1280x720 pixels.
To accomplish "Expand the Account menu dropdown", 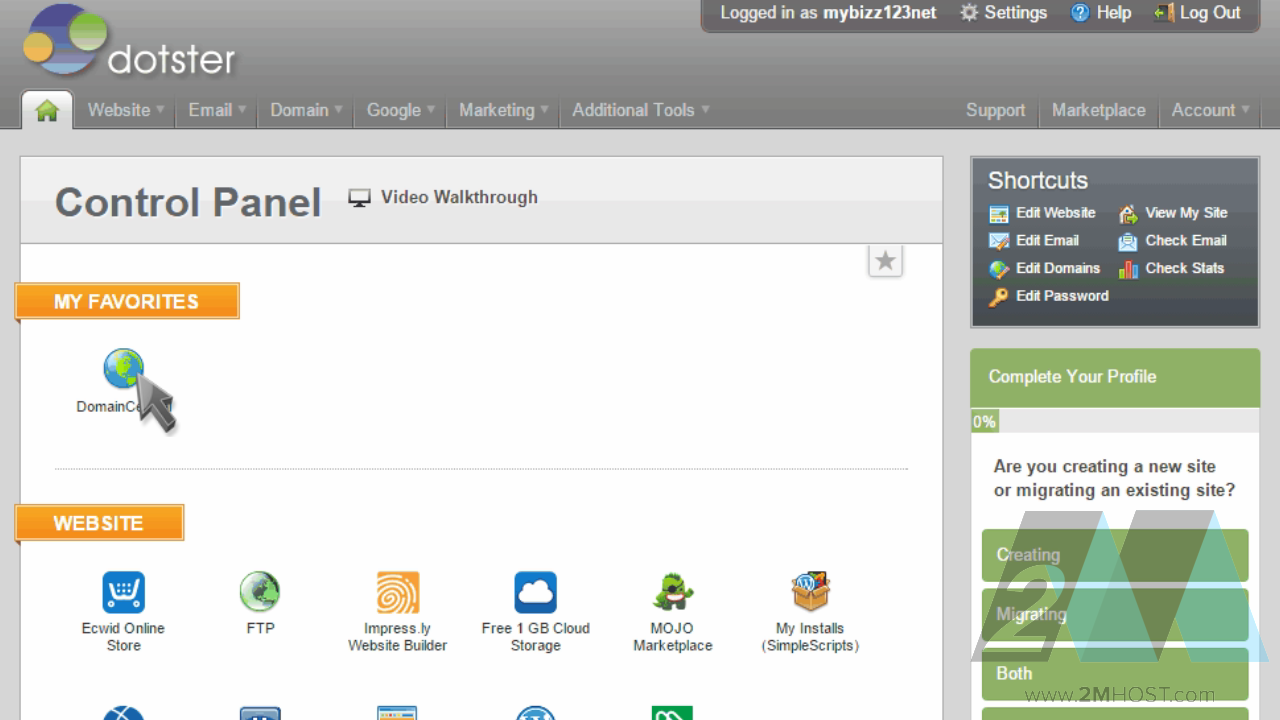I will tap(1211, 110).
